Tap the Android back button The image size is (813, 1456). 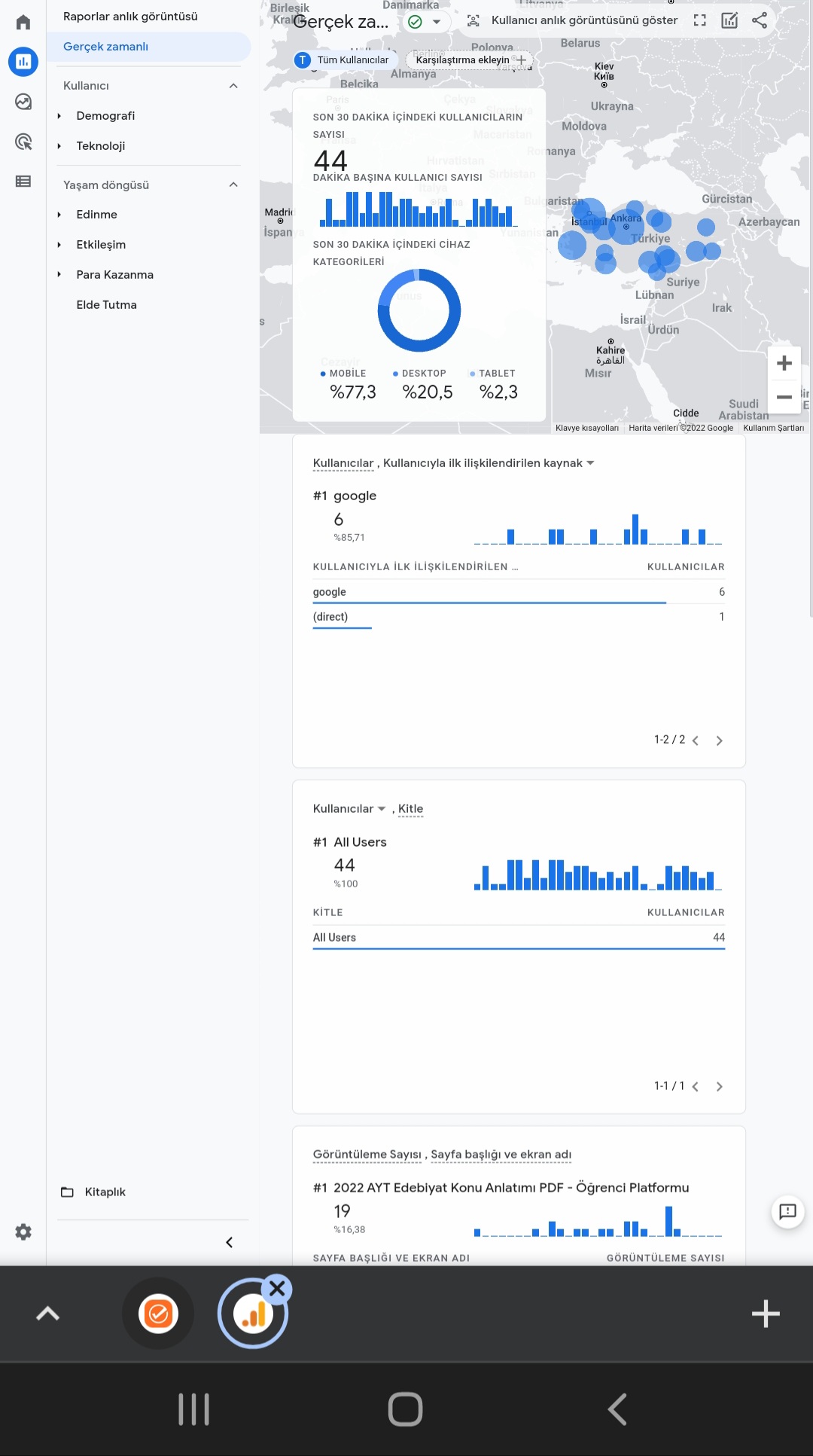[x=617, y=1409]
